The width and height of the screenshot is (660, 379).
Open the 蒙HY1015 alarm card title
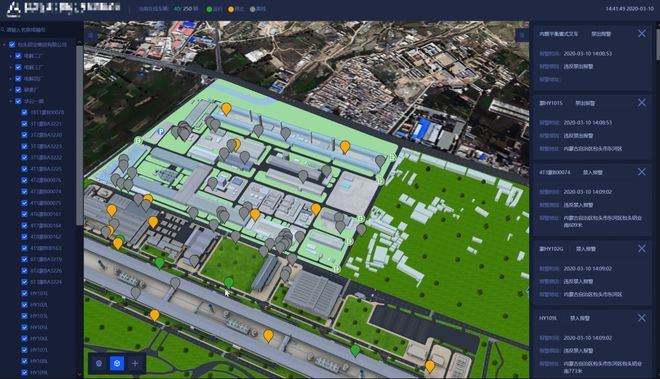pyautogui.click(x=551, y=103)
